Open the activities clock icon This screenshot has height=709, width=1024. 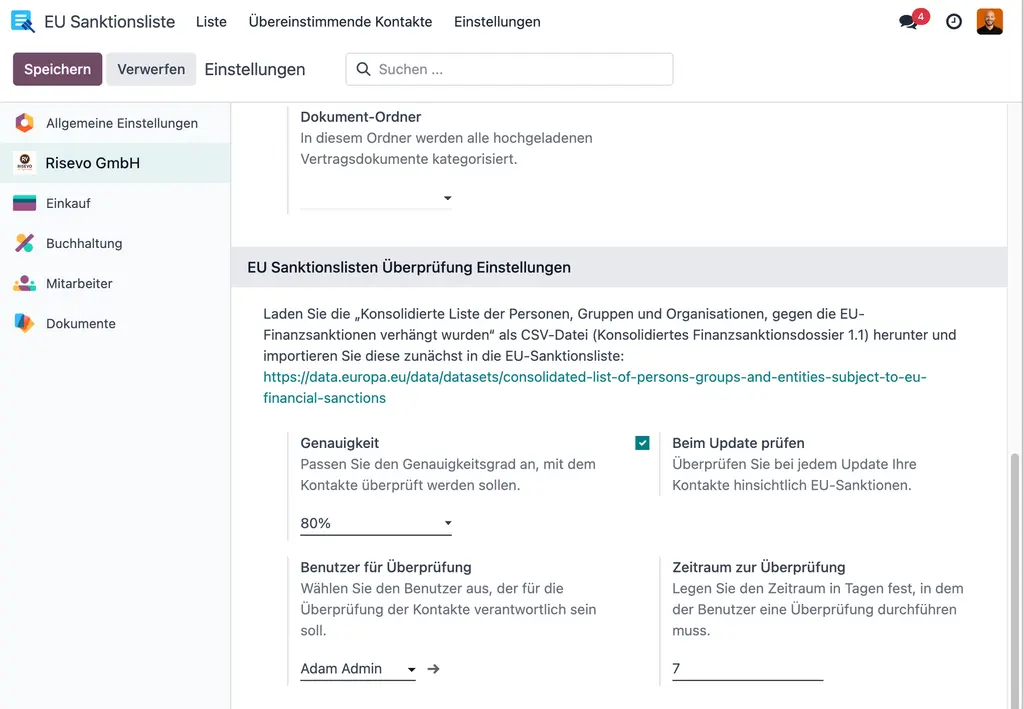coord(953,21)
